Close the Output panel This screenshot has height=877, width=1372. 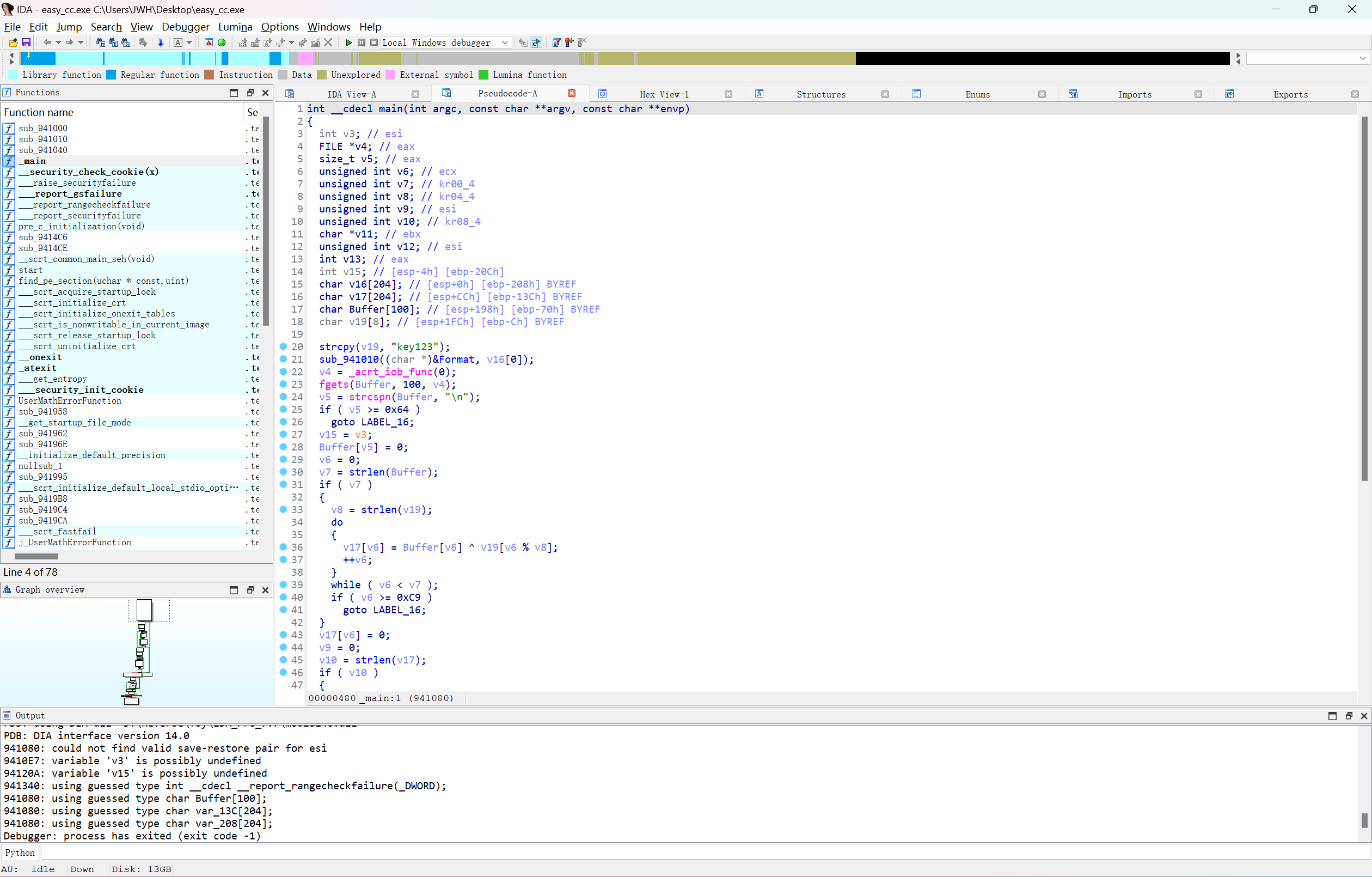pyautogui.click(x=1363, y=716)
